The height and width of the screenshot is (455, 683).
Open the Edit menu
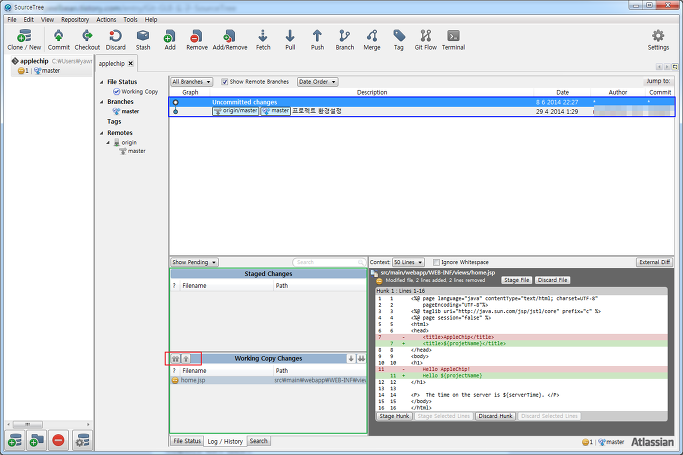[x=28, y=20]
